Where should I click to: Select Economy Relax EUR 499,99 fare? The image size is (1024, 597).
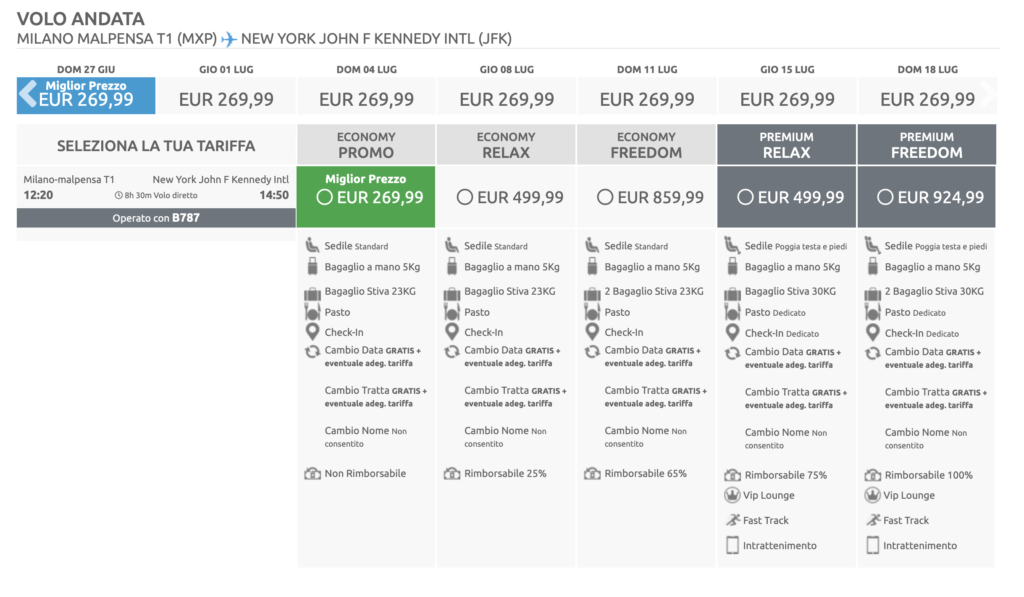coord(464,197)
